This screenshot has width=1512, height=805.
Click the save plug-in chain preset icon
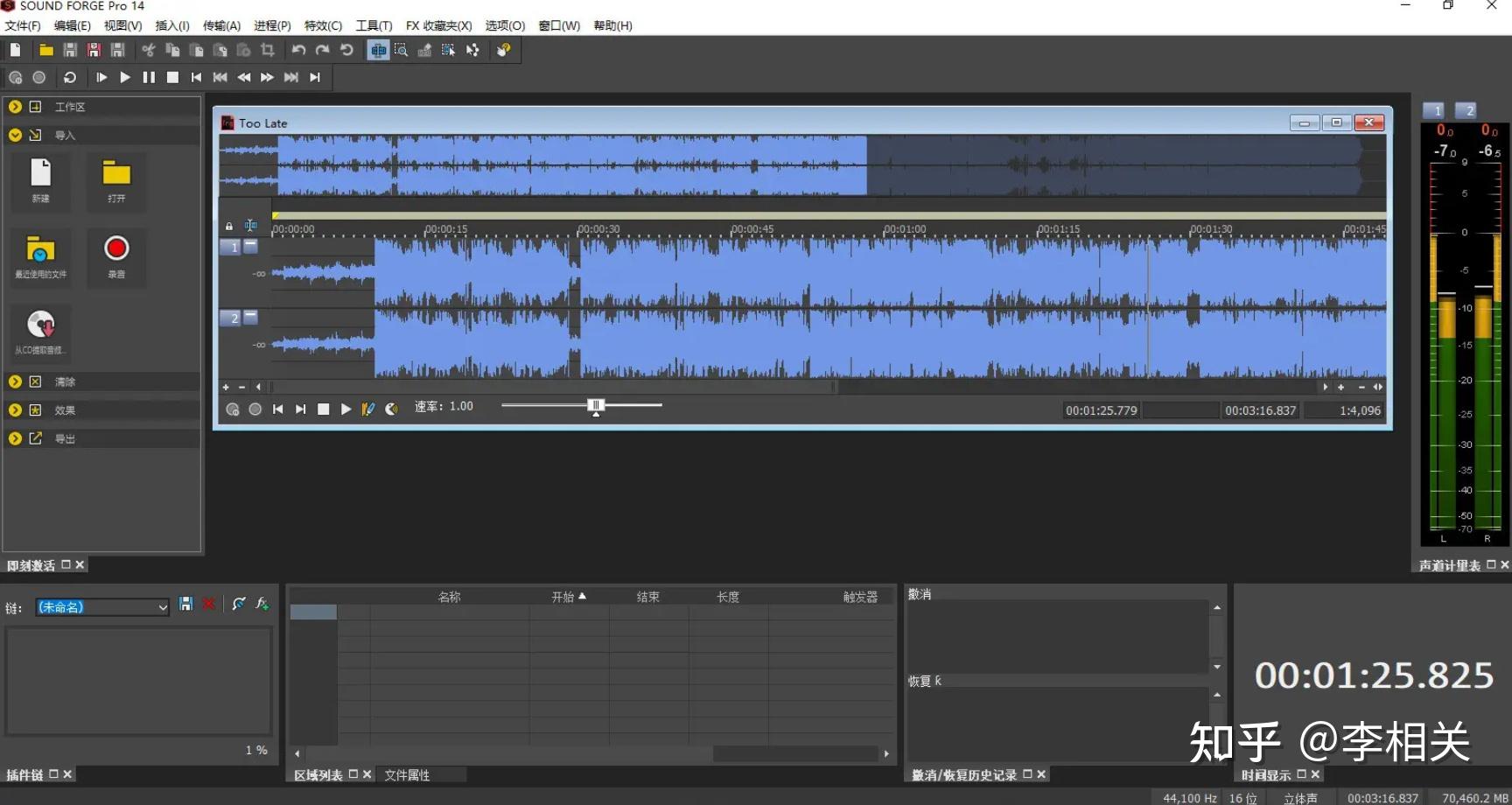click(x=185, y=604)
